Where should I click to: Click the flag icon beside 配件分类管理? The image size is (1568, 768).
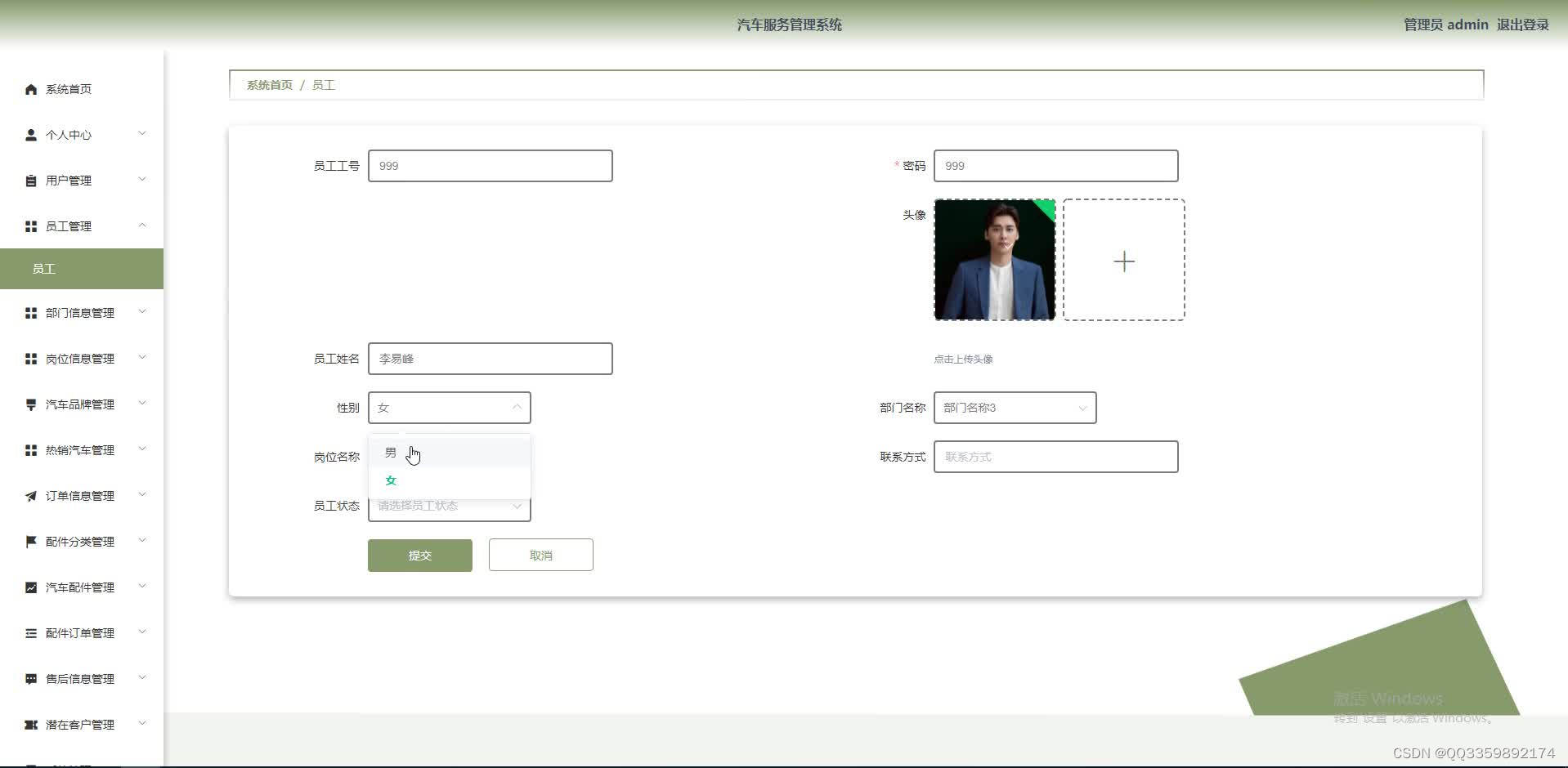pyautogui.click(x=31, y=542)
